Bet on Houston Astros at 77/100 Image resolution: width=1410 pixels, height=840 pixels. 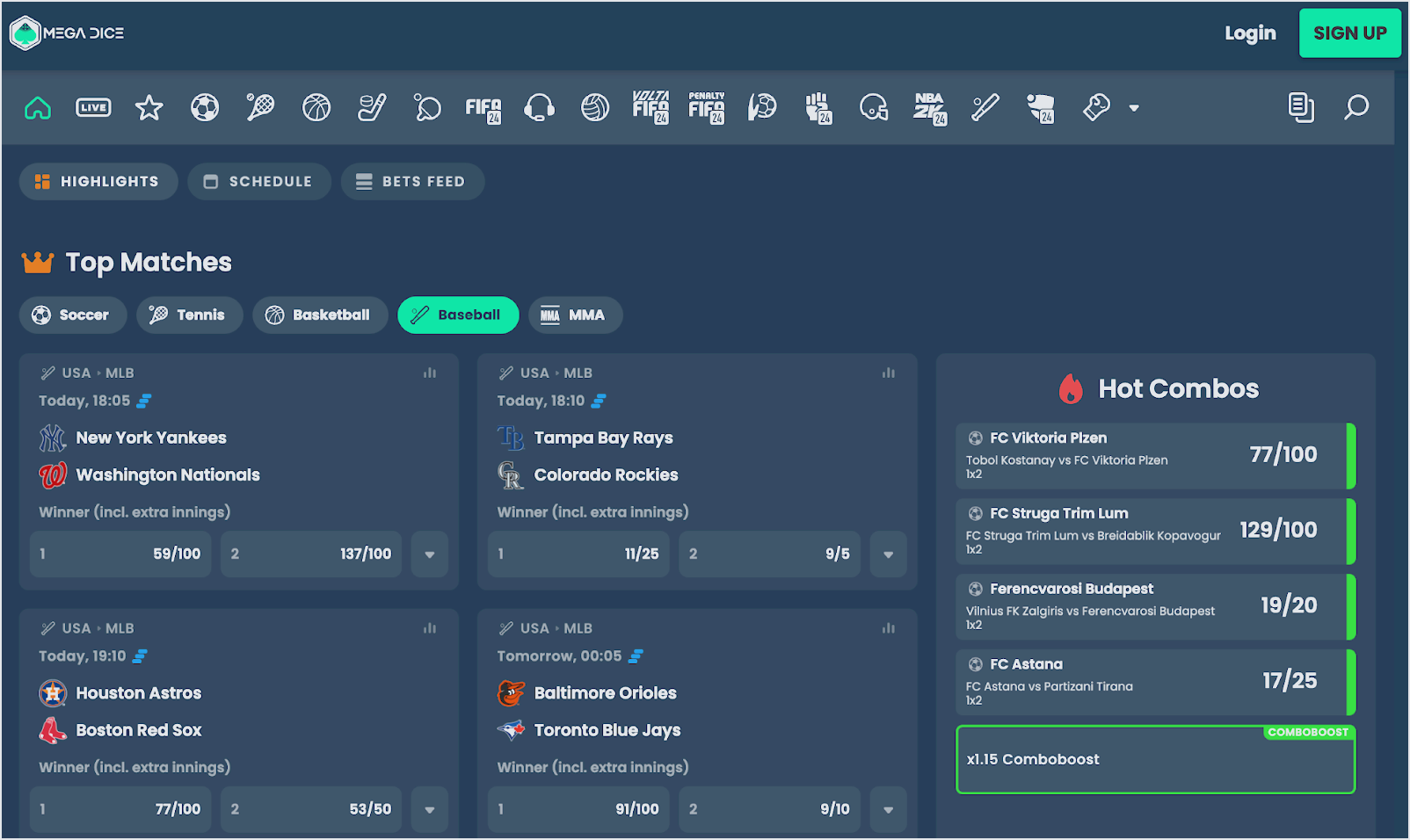(120, 809)
